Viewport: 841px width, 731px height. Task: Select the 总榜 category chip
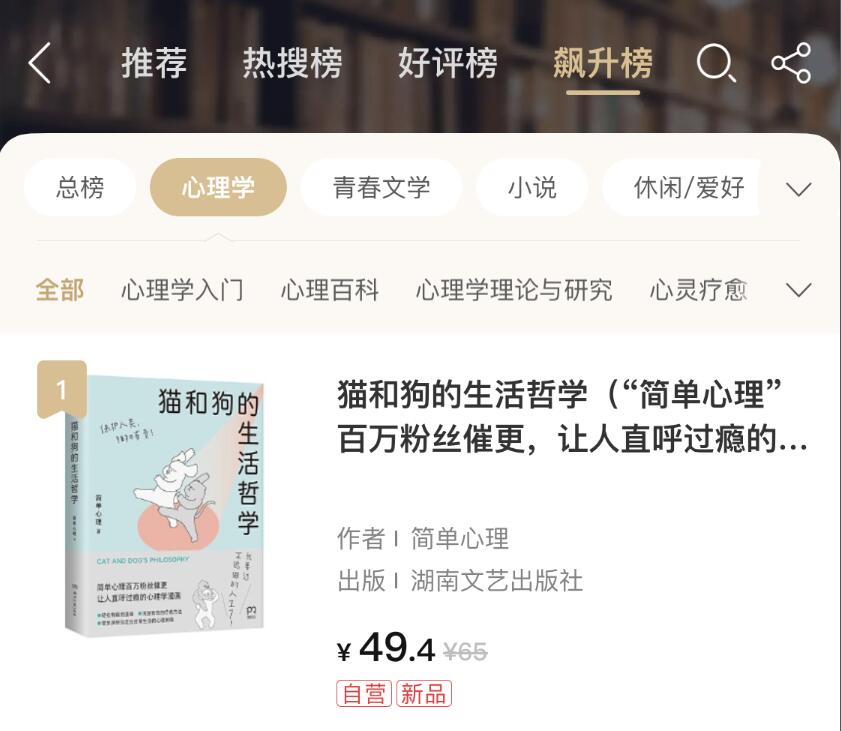coord(80,188)
